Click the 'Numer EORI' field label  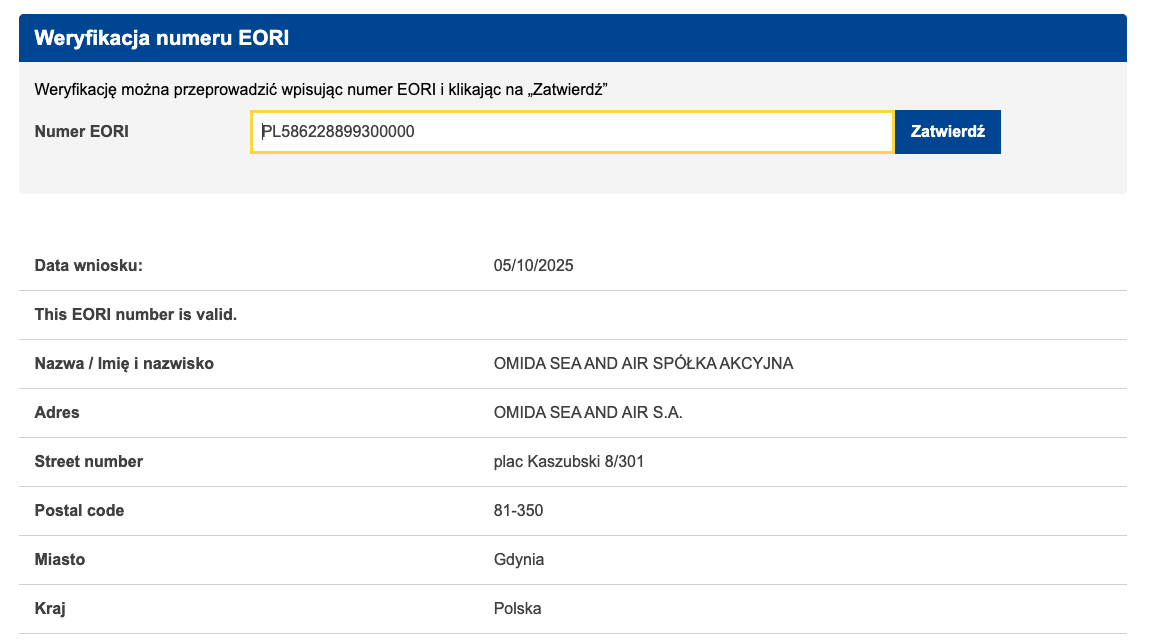81,131
